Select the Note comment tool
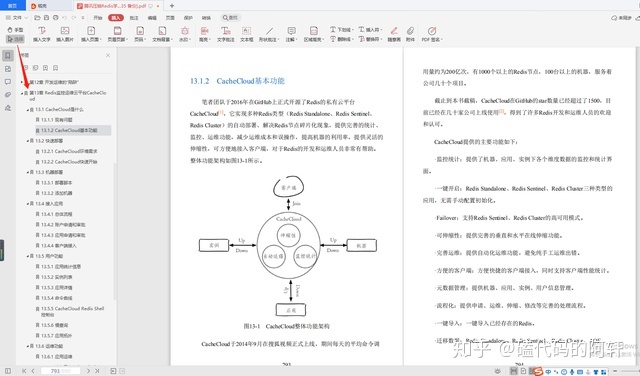The image size is (640, 376). [x=291, y=34]
